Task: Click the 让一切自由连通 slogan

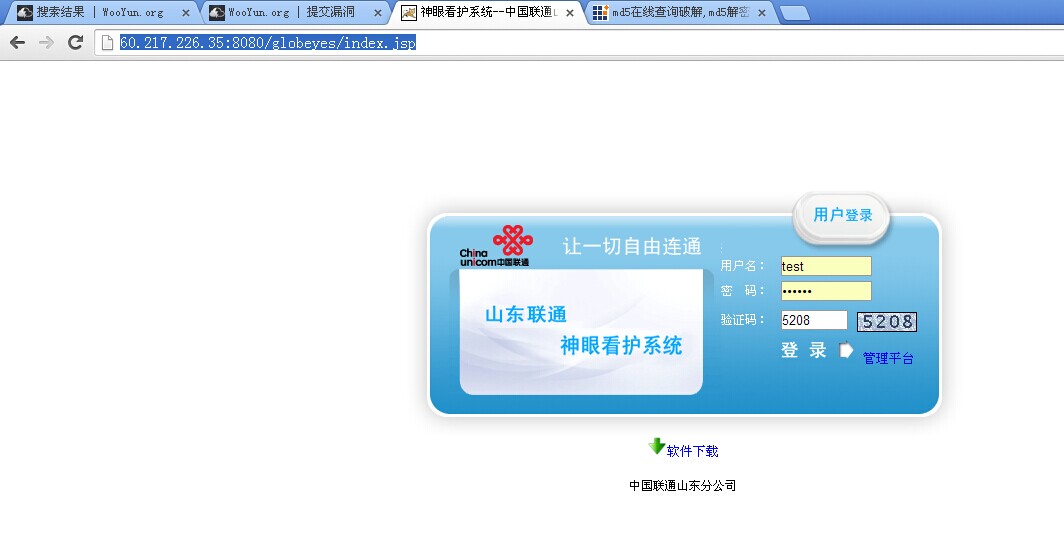Action: (x=632, y=246)
